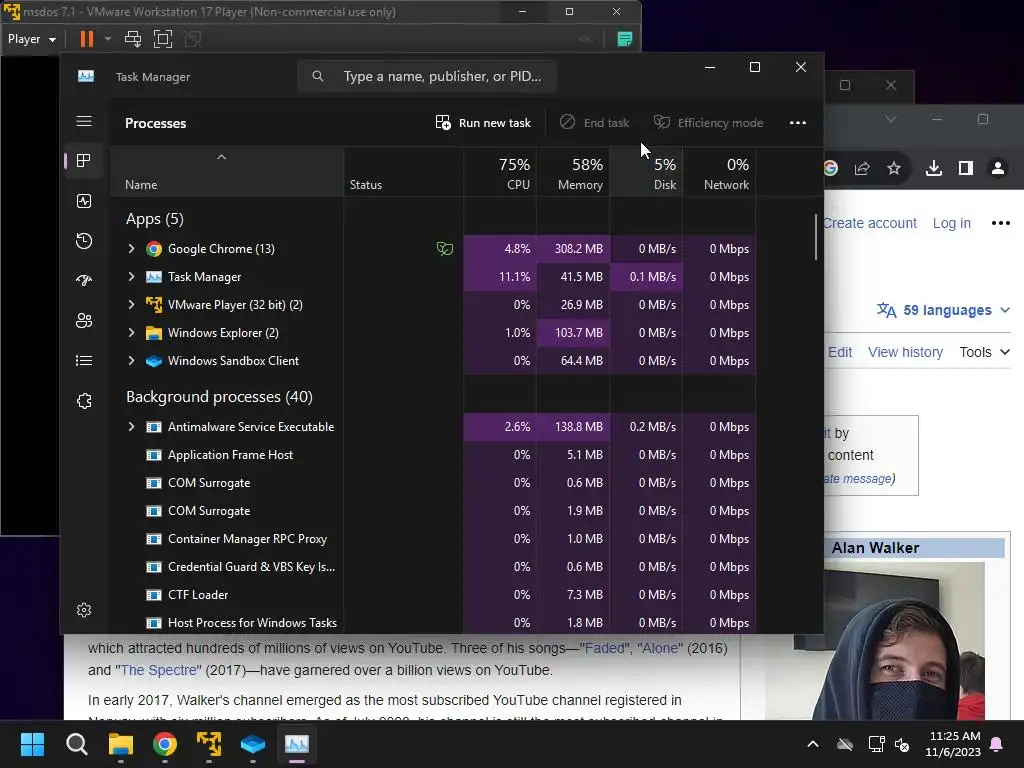Open Startup apps page in sidebar

84,281
